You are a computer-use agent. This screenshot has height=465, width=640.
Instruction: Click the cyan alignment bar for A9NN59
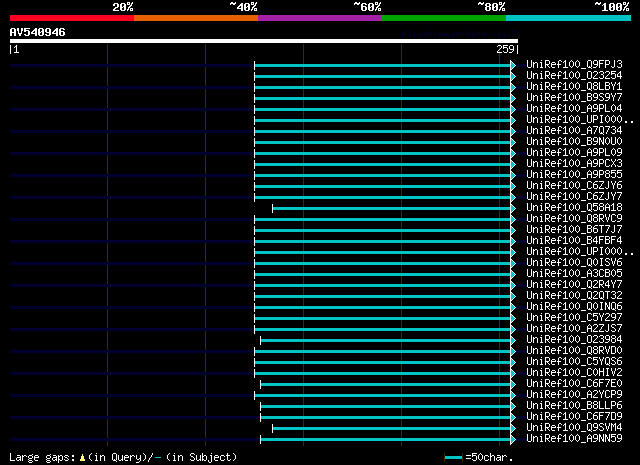386,440
